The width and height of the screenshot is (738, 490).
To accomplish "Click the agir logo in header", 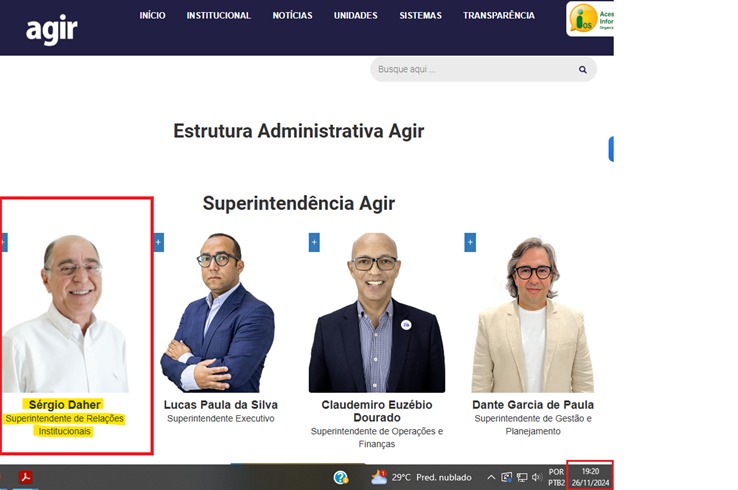I will click(x=51, y=29).
